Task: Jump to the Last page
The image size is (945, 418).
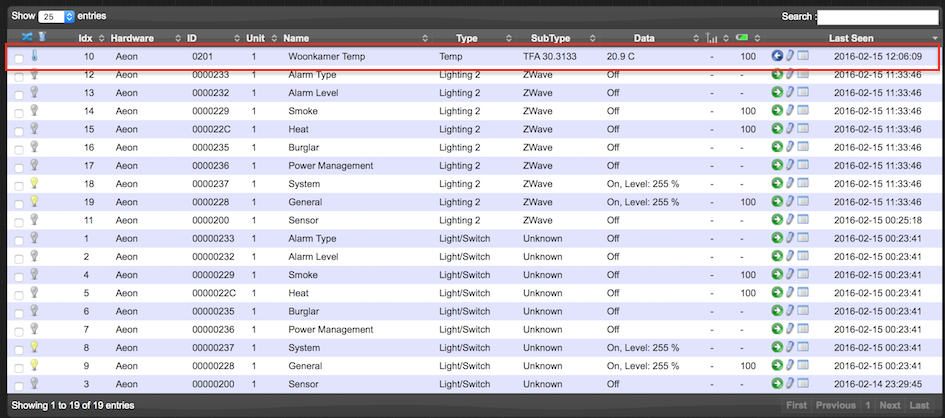Action: (x=919, y=405)
